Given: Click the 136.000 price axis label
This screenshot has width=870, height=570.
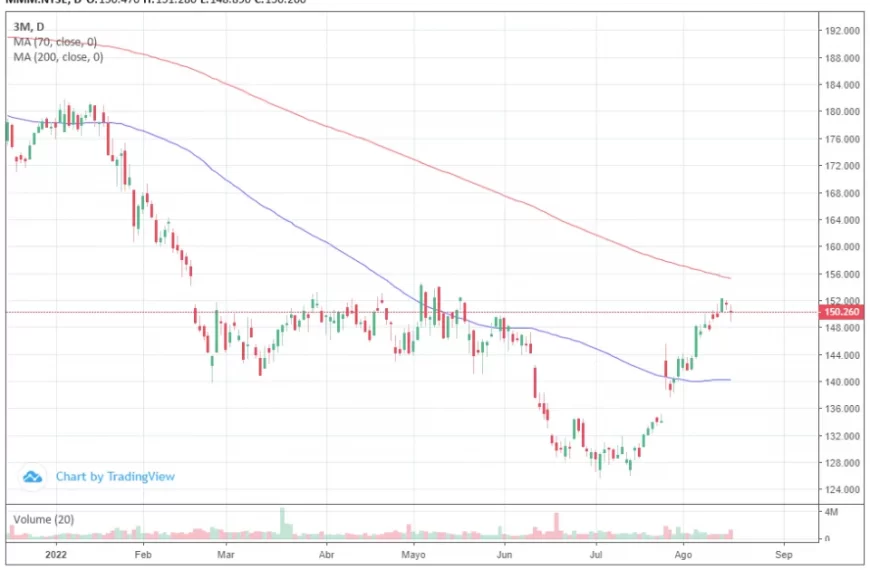Looking at the screenshot, I should click(842, 408).
